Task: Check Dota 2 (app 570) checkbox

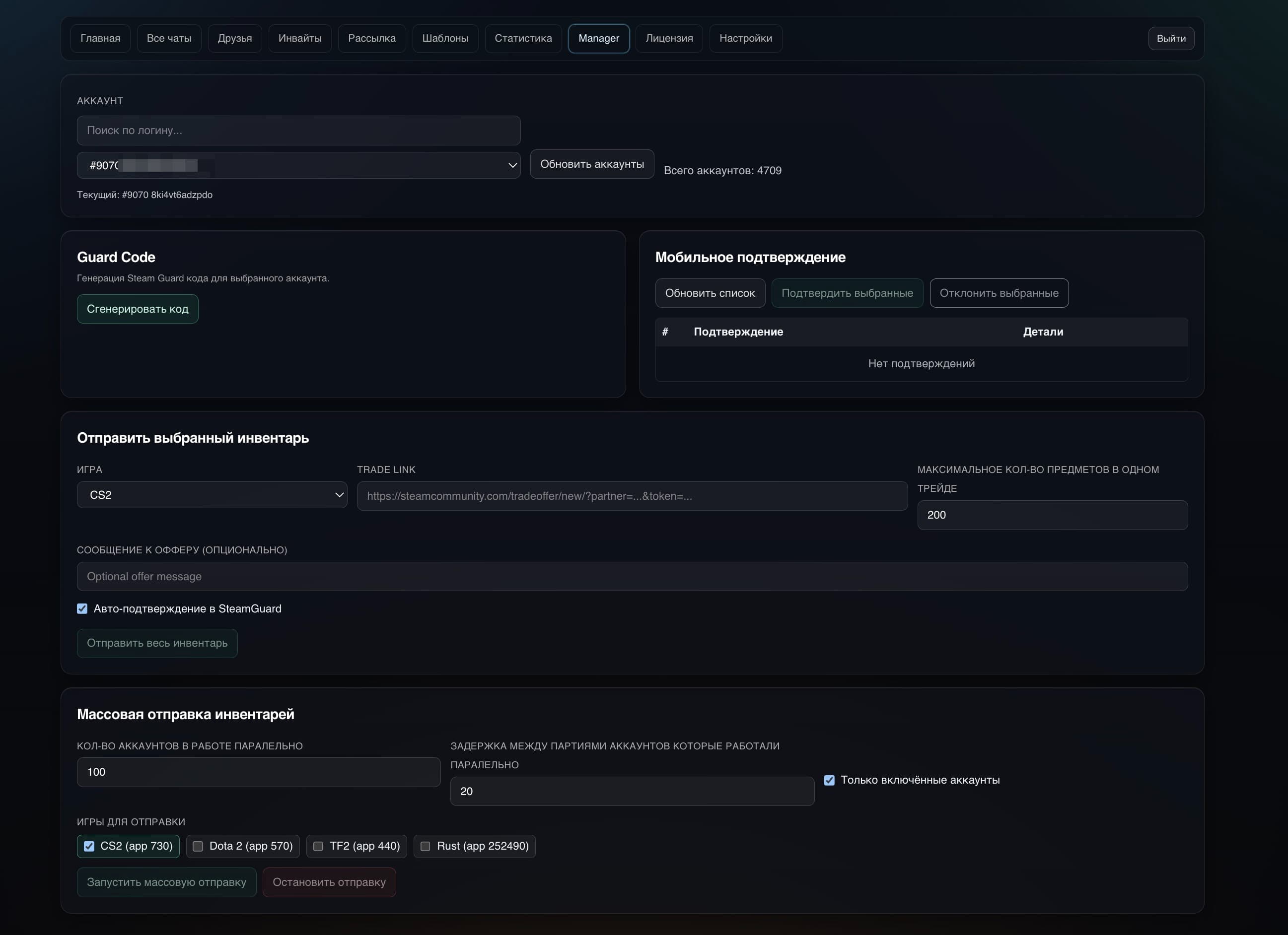Action: point(198,847)
